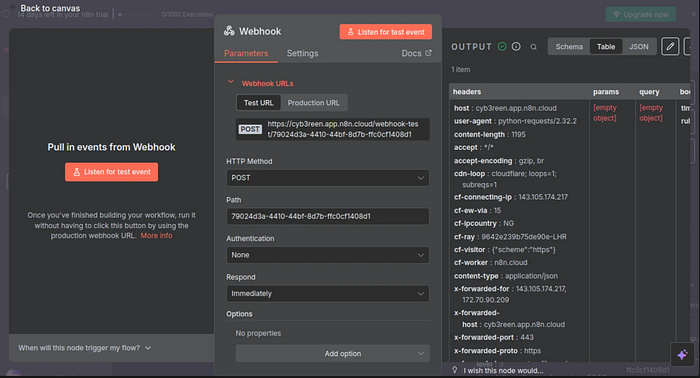
Task: Click the cf-ipcountry NG row
Action: tap(483, 223)
